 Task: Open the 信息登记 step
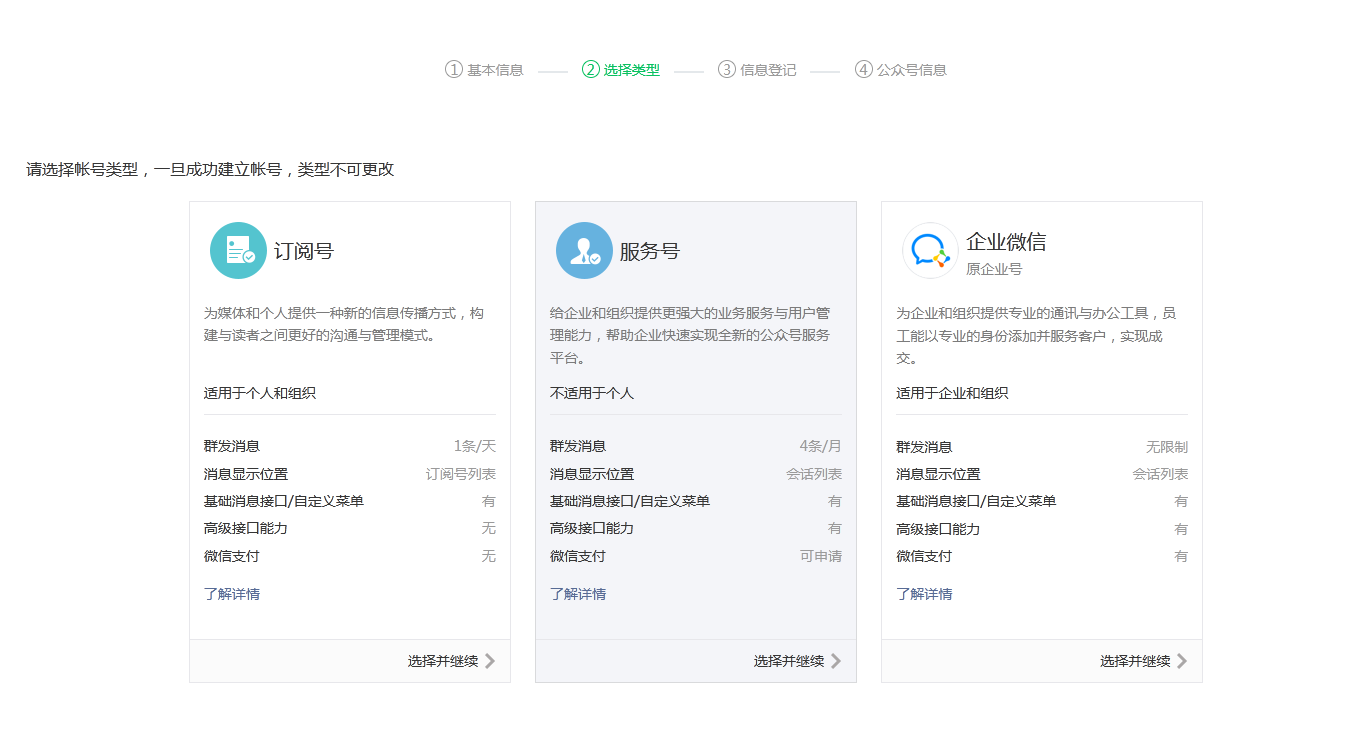(x=768, y=70)
